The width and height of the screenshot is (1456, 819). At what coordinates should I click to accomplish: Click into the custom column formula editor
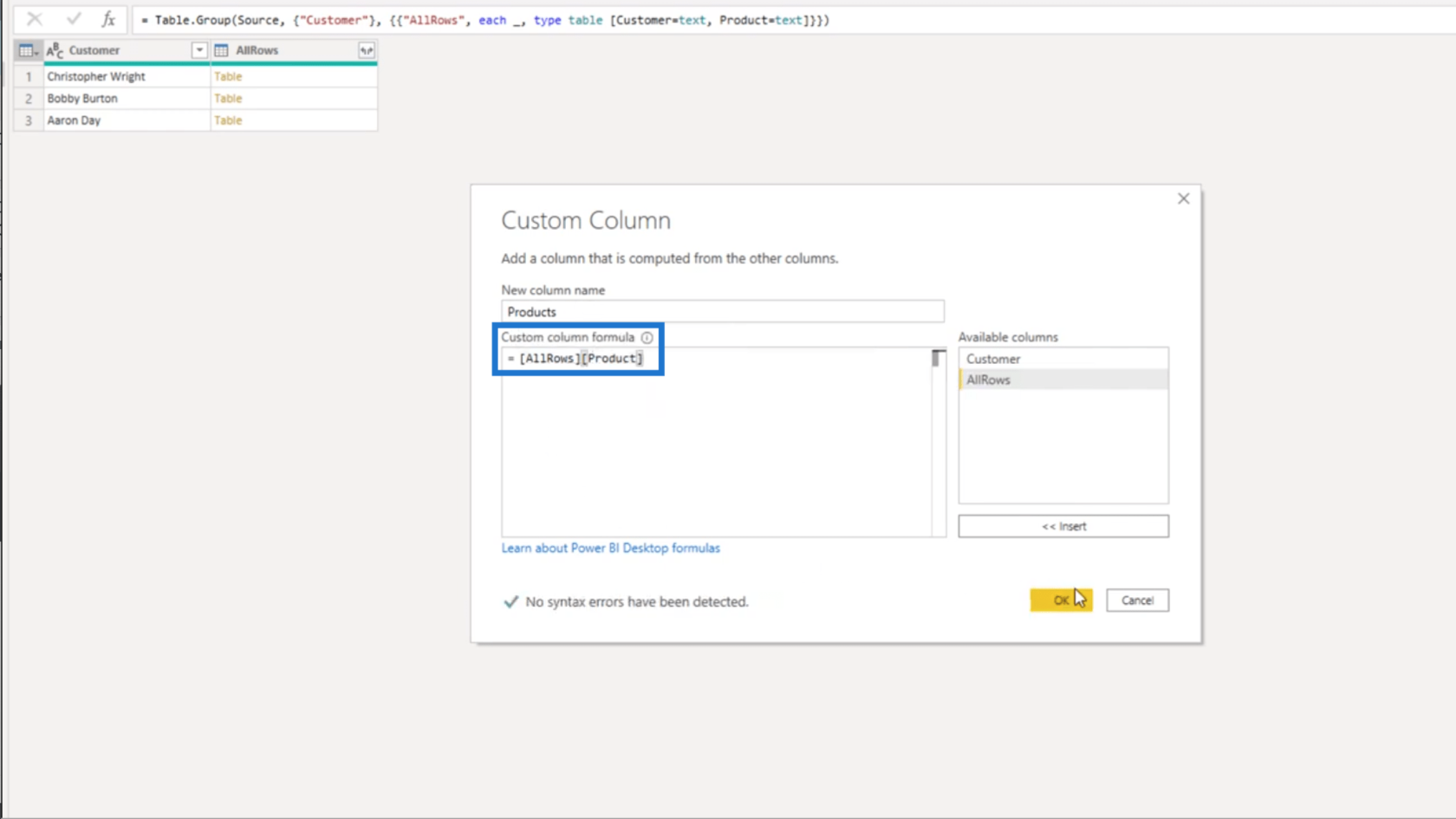717,442
